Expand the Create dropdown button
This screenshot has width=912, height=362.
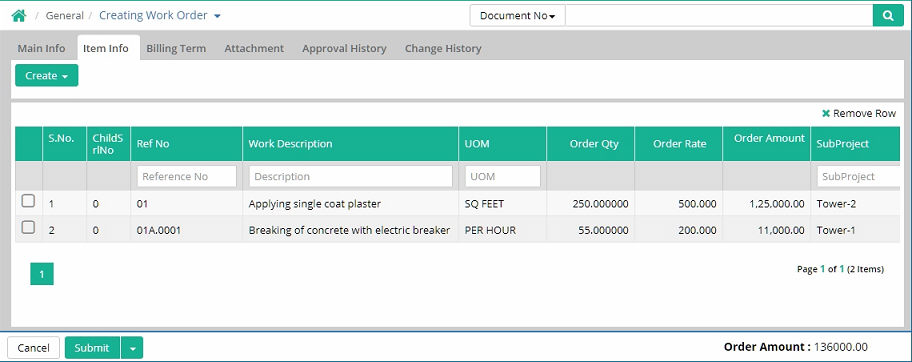[47, 76]
